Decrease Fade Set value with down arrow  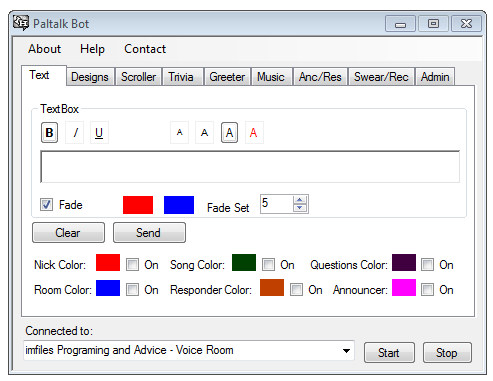click(300, 208)
